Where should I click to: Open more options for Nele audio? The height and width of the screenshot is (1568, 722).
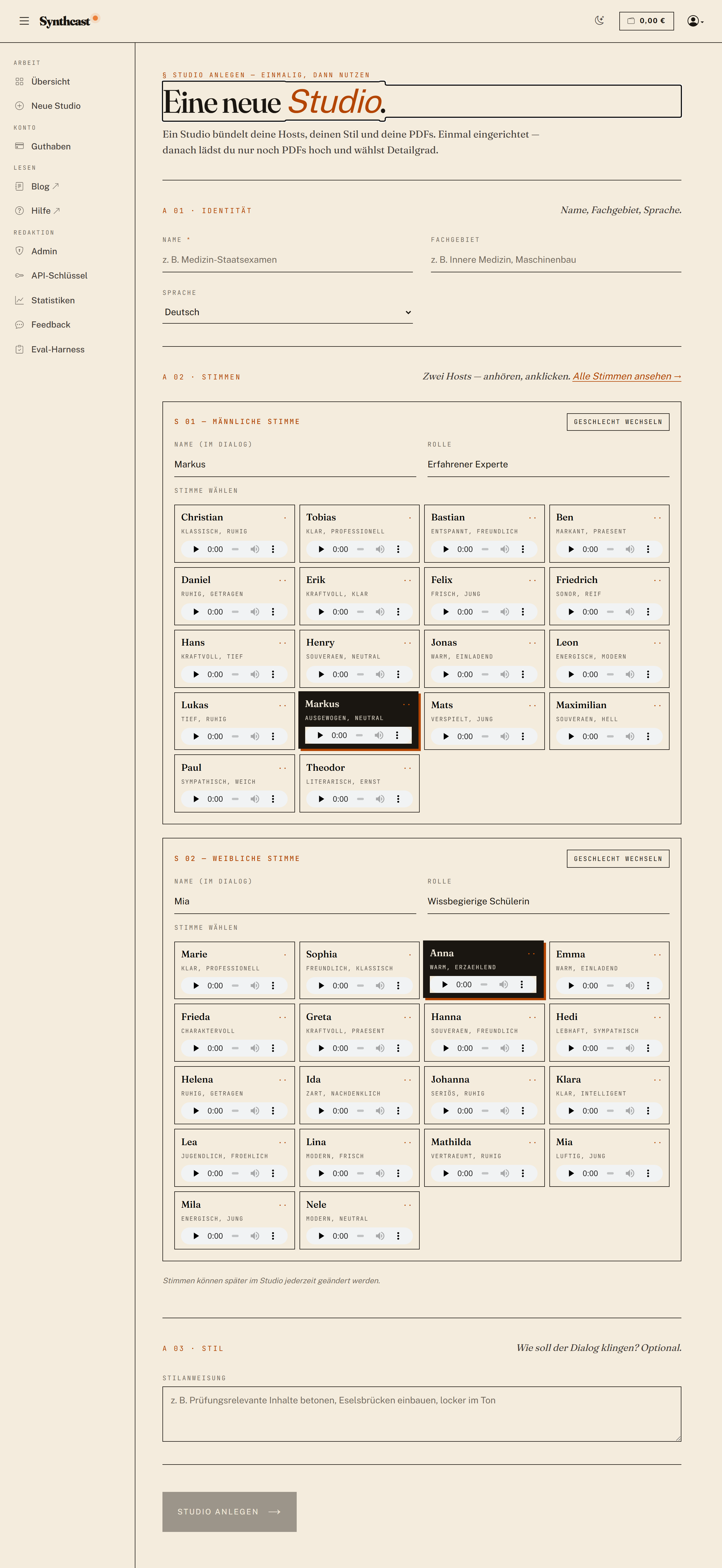tap(398, 1237)
